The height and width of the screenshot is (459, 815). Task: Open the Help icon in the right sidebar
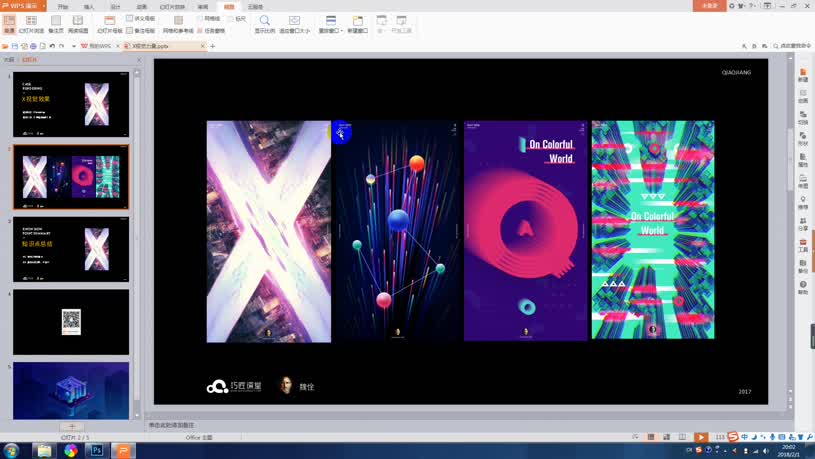point(803,288)
